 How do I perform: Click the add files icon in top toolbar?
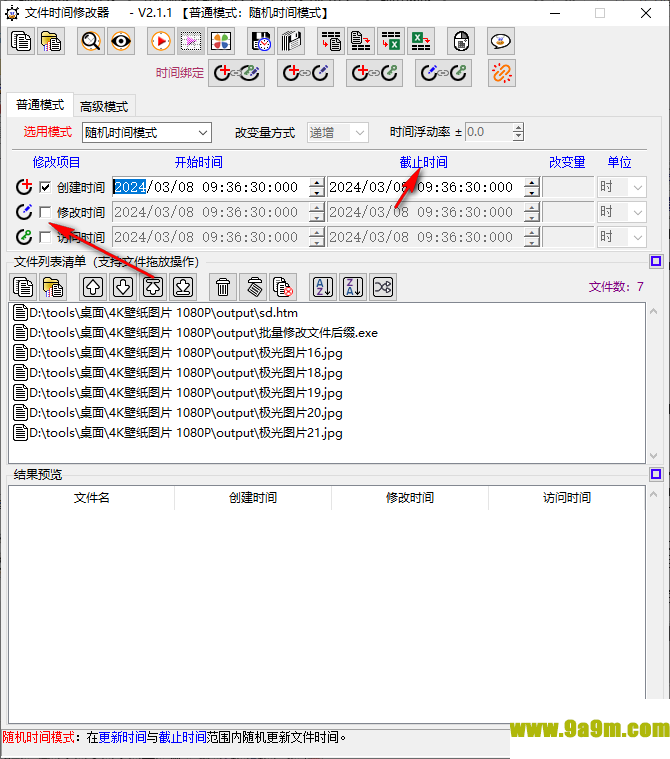(21, 41)
